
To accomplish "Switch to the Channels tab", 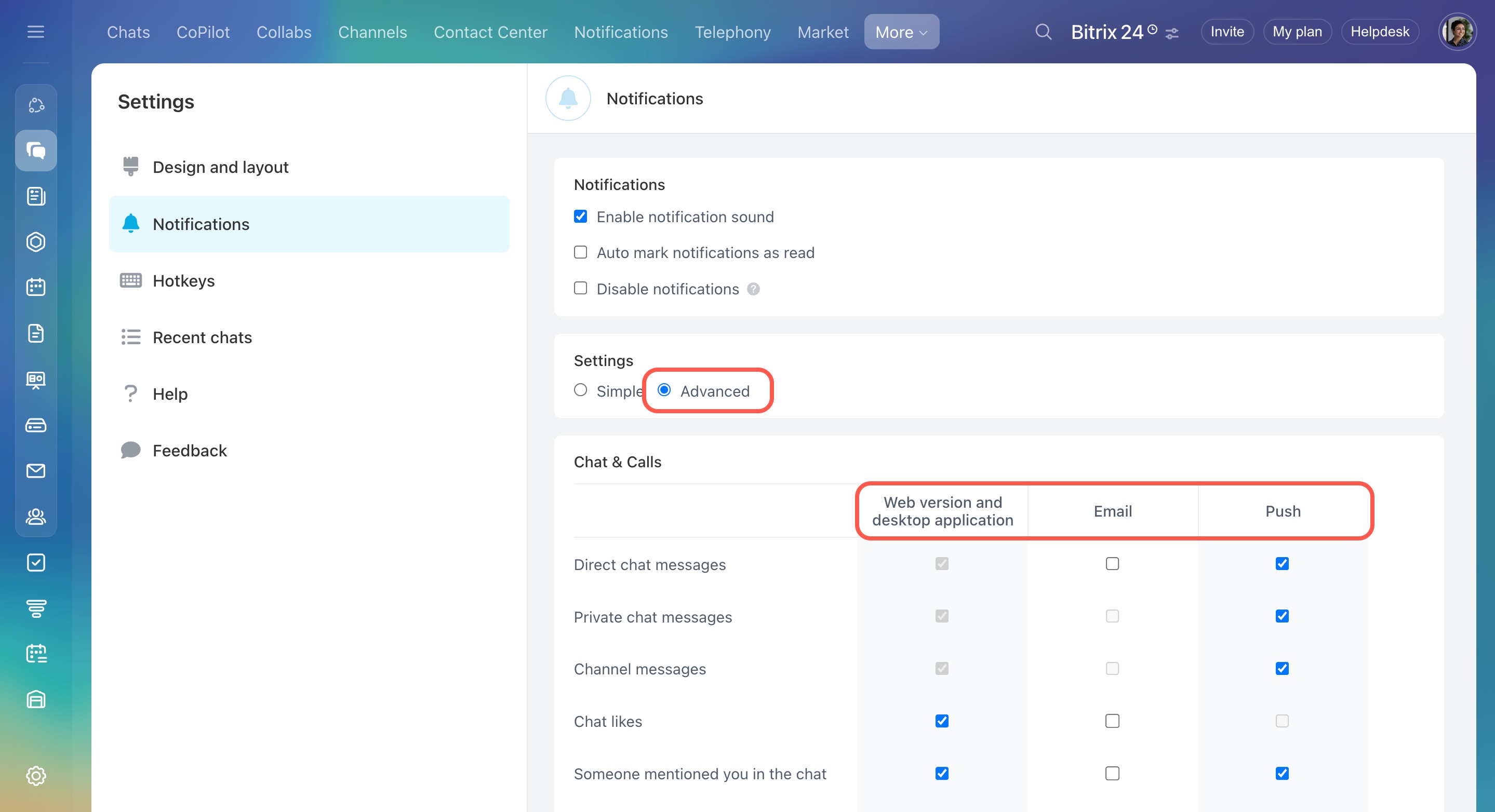I will pos(372,32).
